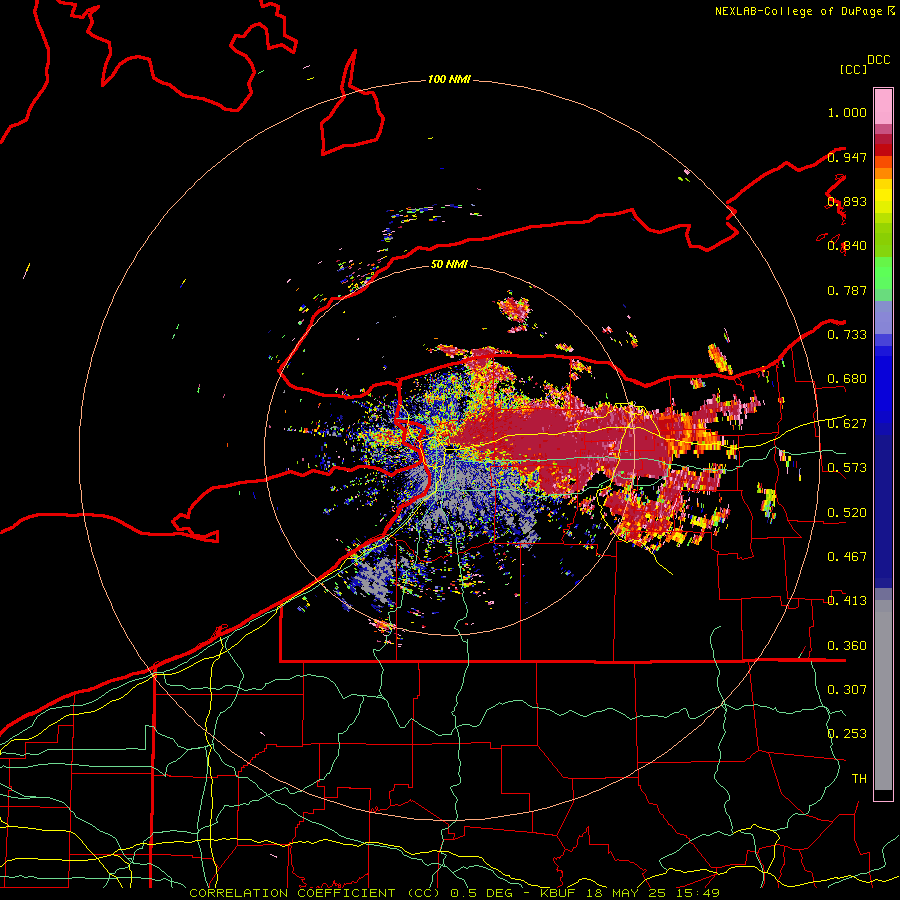Click the 0.627 color scale value
This screenshot has width=900, height=900.
click(847, 424)
